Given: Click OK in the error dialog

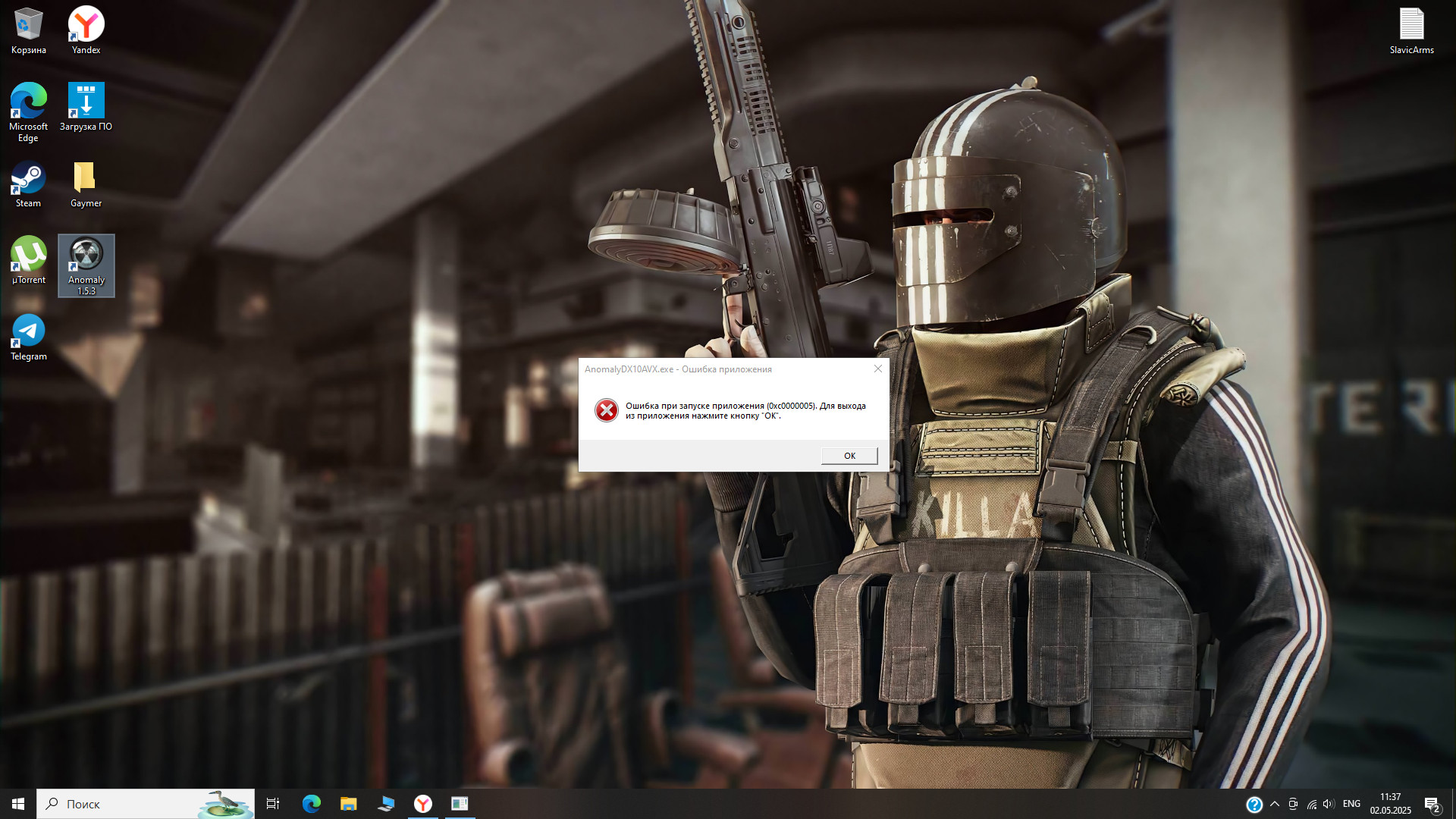Looking at the screenshot, I should [x=849, y=456].
